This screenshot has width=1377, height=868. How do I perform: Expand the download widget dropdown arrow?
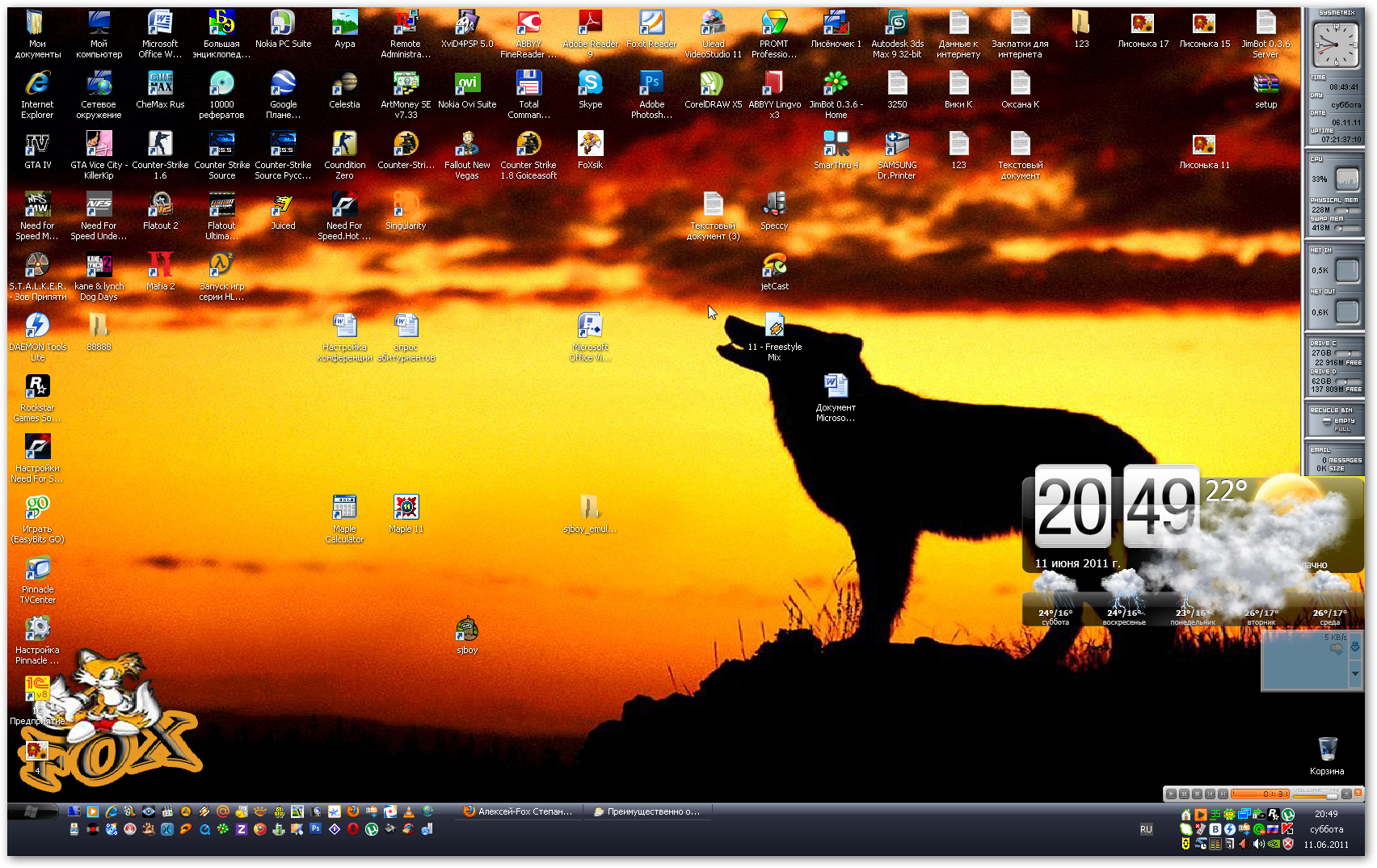[1355, 673]
